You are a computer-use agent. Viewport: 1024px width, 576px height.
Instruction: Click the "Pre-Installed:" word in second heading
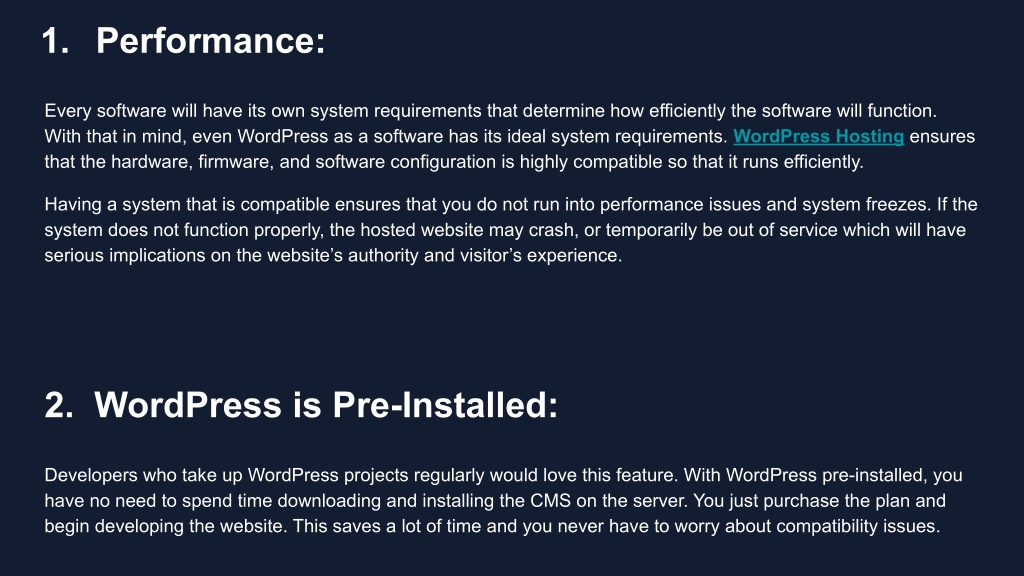point(445,405)
